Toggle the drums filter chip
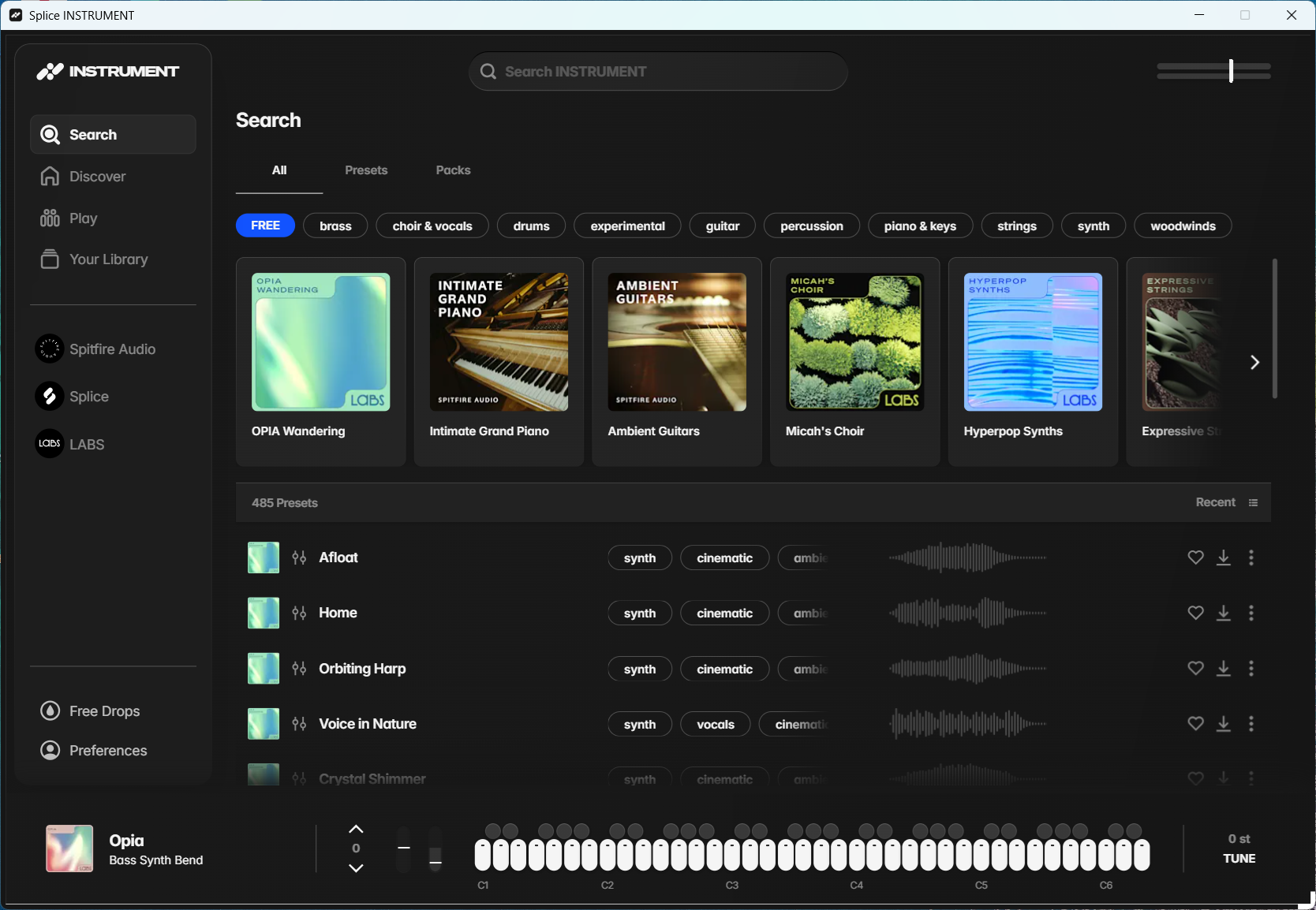This screenshot has height=910, width=1316. pos(531,226)
